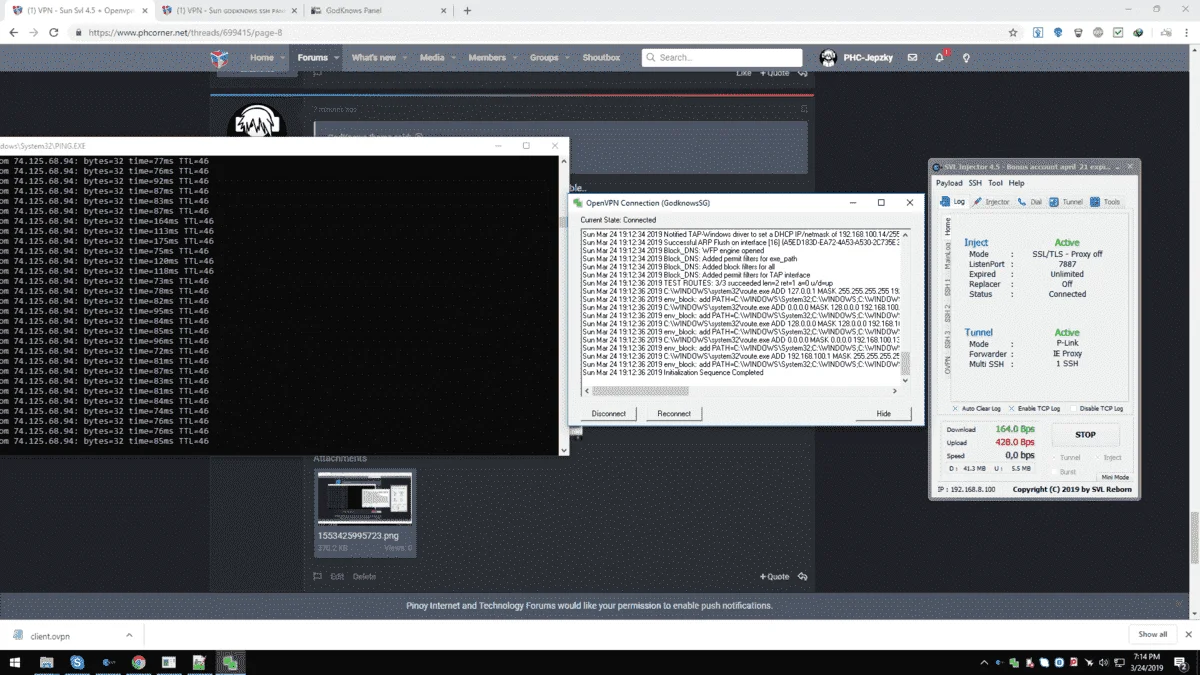This screenshot has width=1200, height=675.
Task: Click the Edit link under the post
Action: point(337,576)
